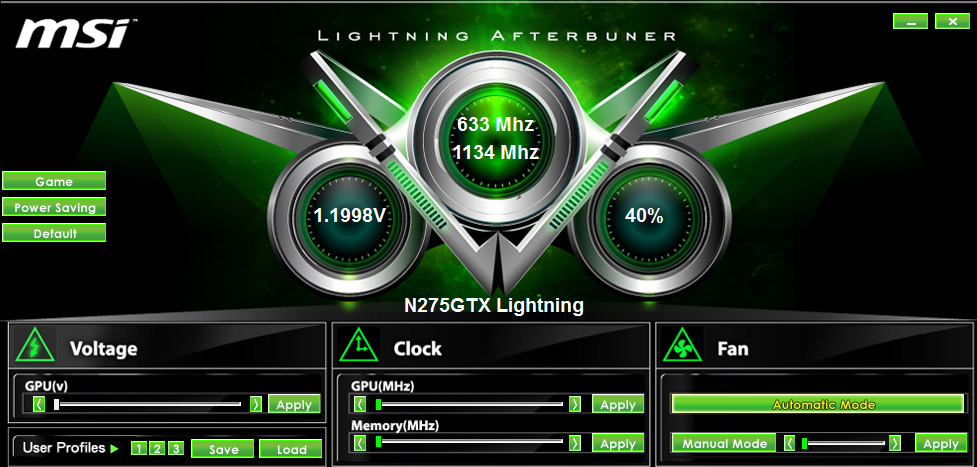Click the GPU(v) label
Viewport: 977px width, 467px height.
point(46,386)
